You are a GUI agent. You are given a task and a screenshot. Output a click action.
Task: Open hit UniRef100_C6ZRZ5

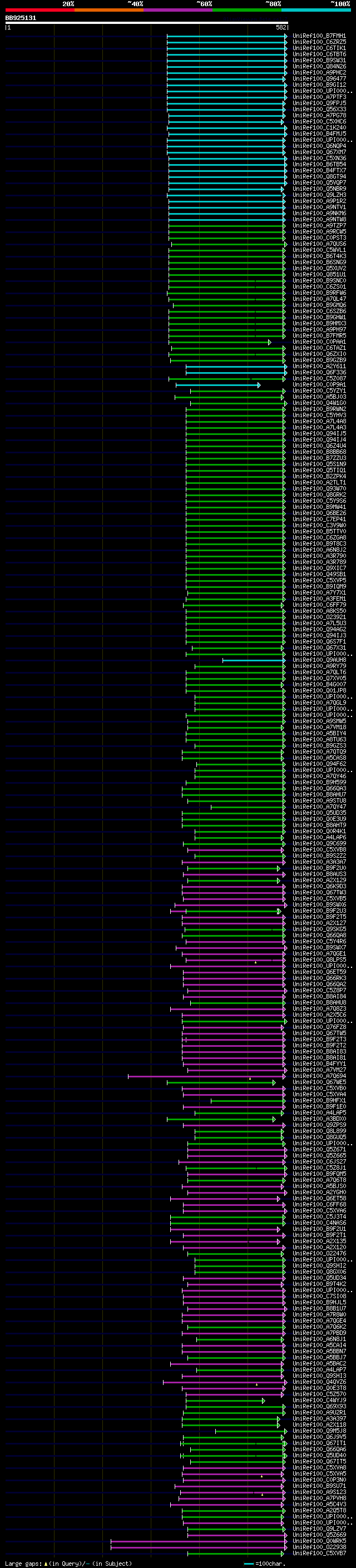(x=319, y=42)
